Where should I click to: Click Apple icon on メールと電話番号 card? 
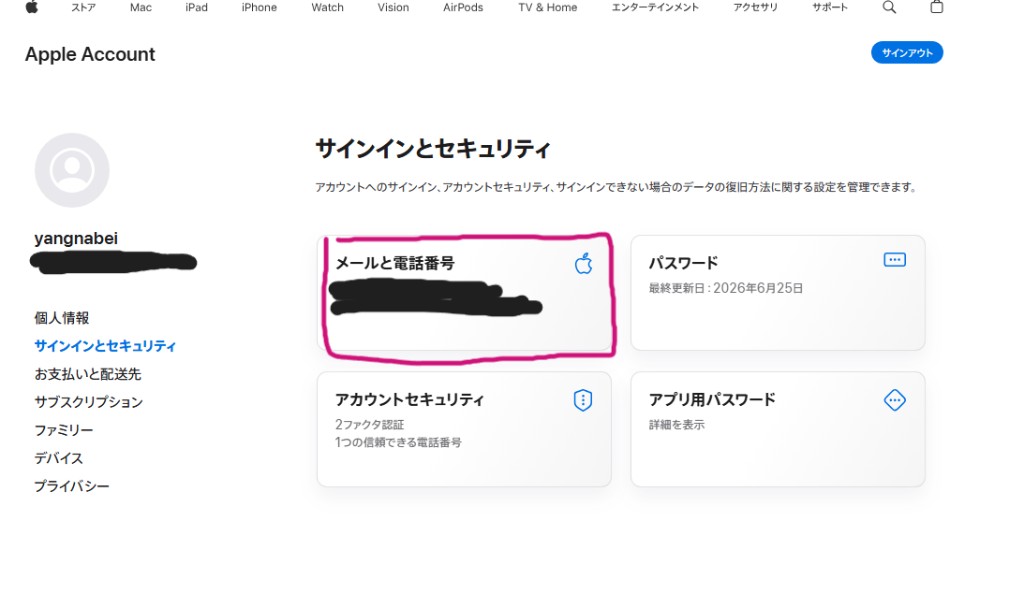583,264
